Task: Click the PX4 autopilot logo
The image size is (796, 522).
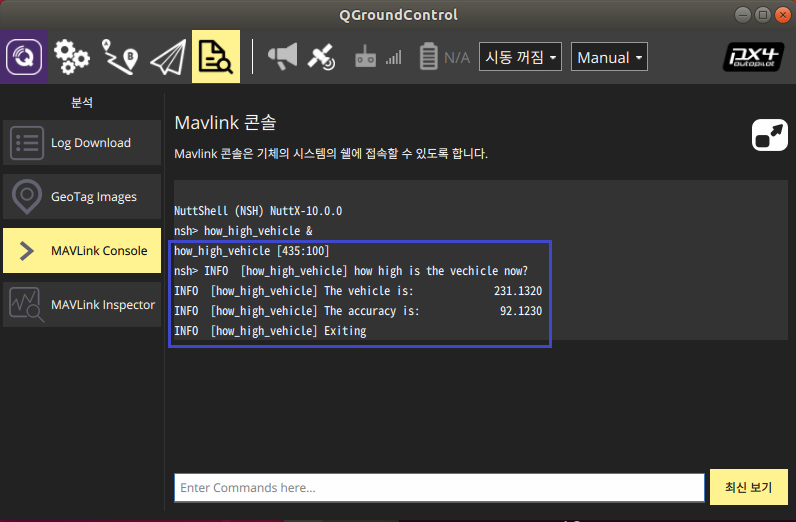Action: point(753,57)
